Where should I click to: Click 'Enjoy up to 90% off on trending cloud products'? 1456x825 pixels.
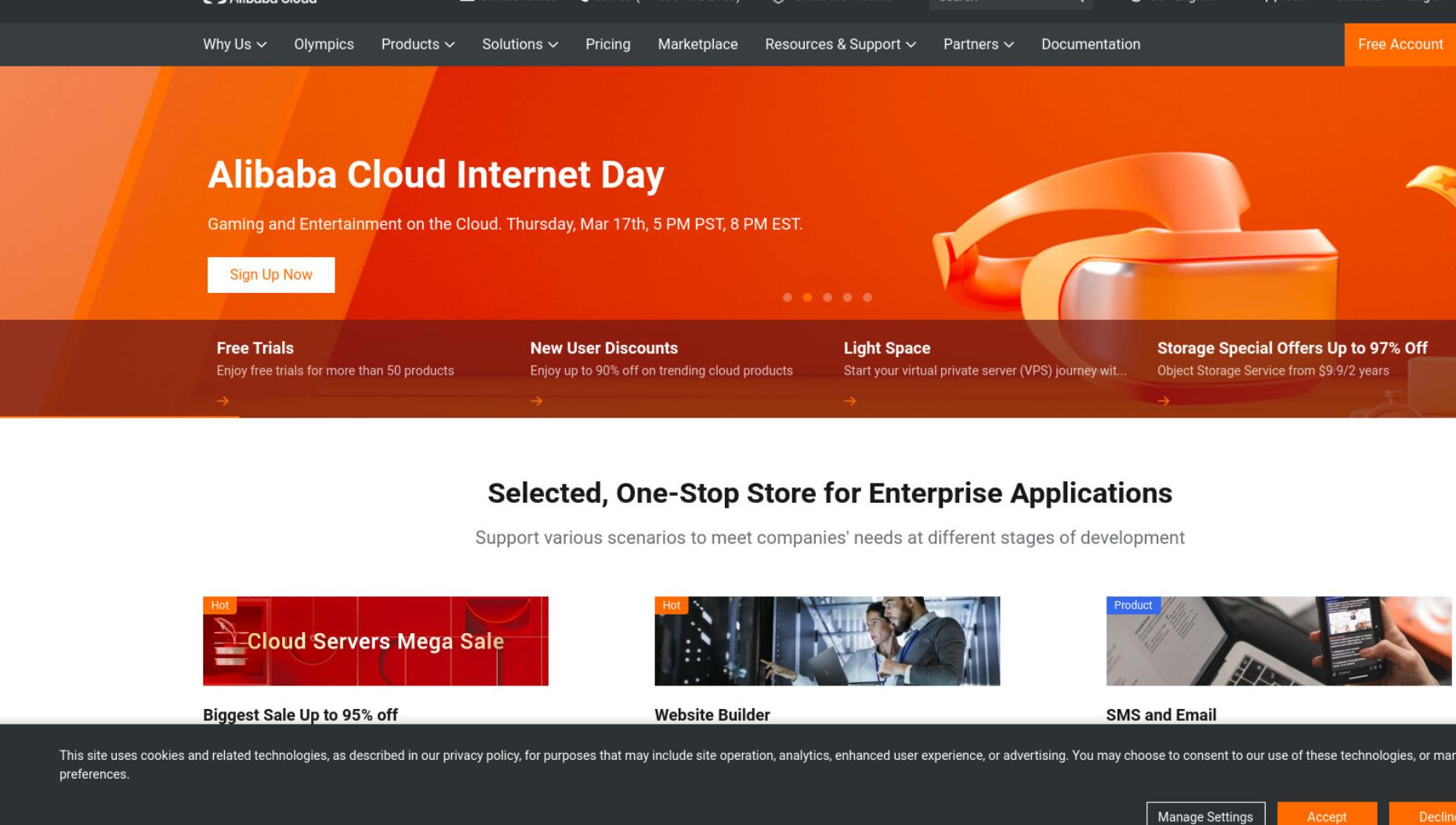[661, 371]
